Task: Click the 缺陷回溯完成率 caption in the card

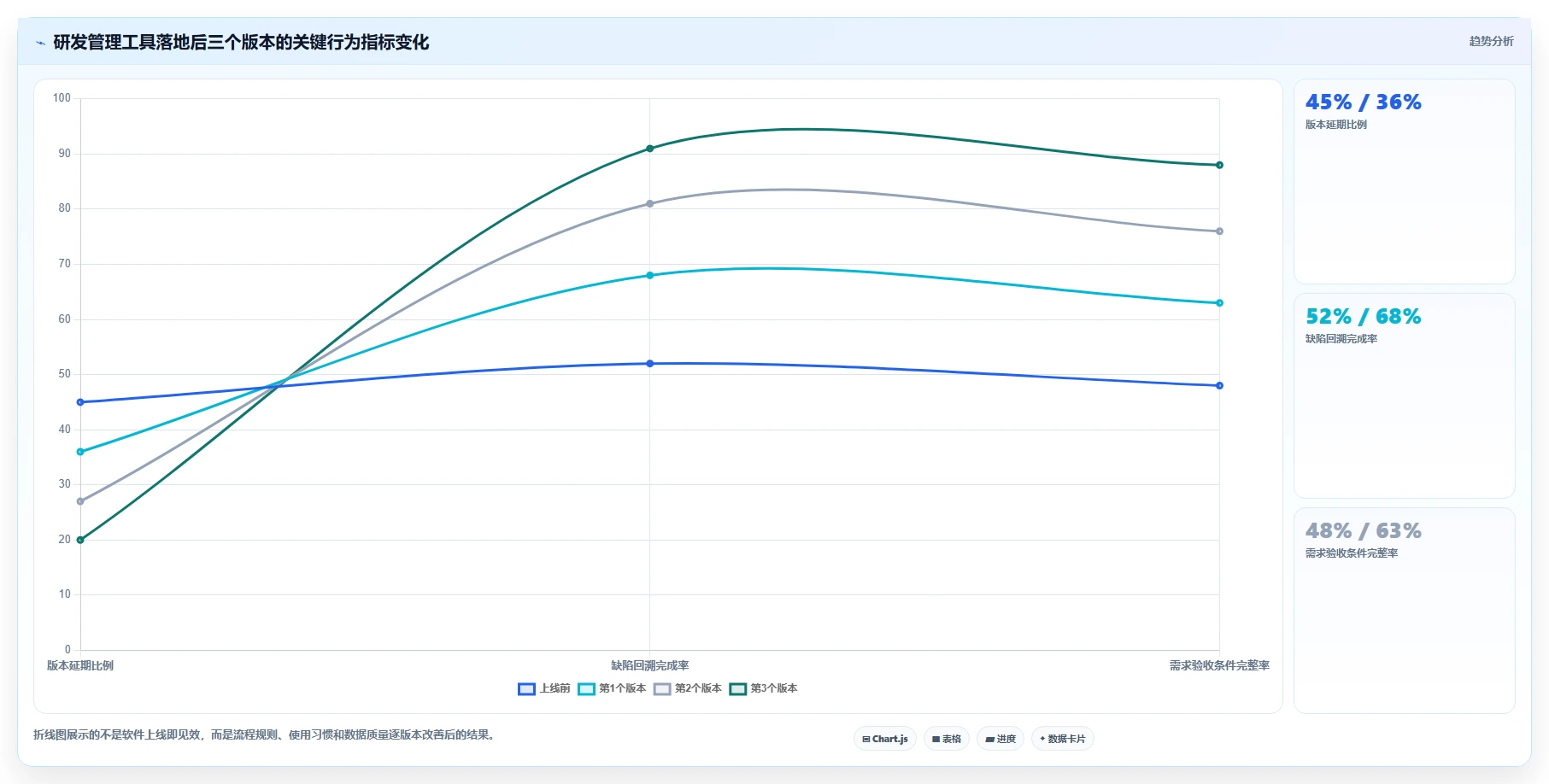Action: pos(1341,339)
